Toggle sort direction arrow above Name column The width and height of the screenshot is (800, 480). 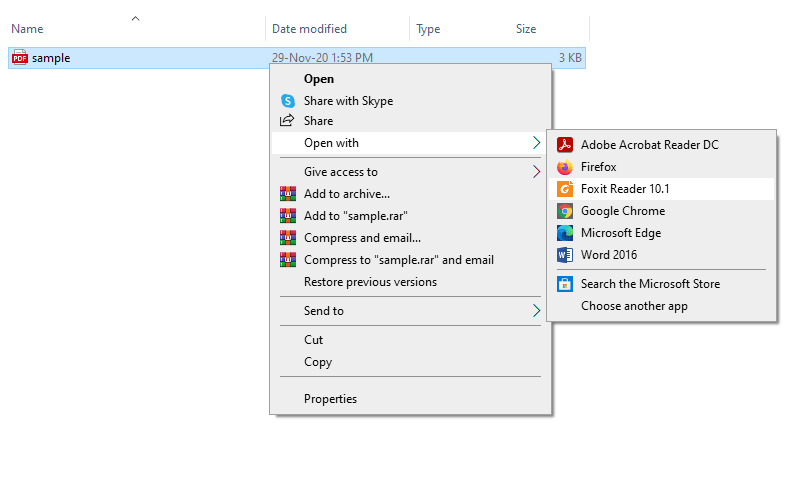pos(135,19)
